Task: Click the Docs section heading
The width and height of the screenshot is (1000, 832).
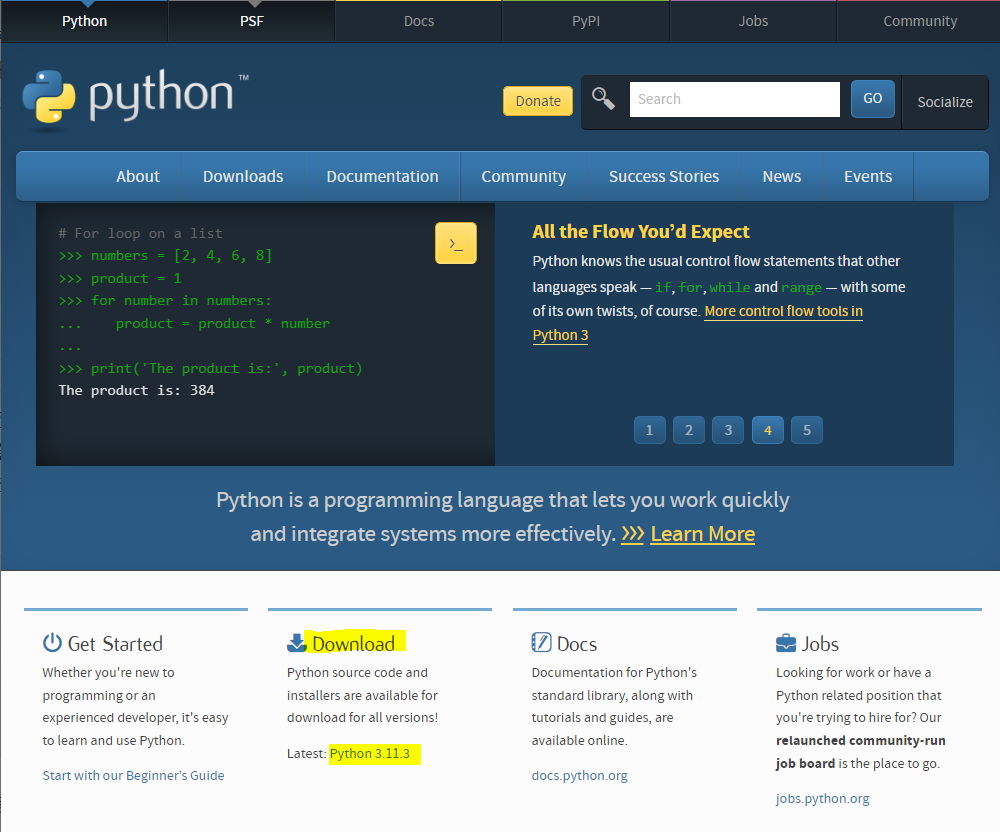Action: (x=577, y=643)
